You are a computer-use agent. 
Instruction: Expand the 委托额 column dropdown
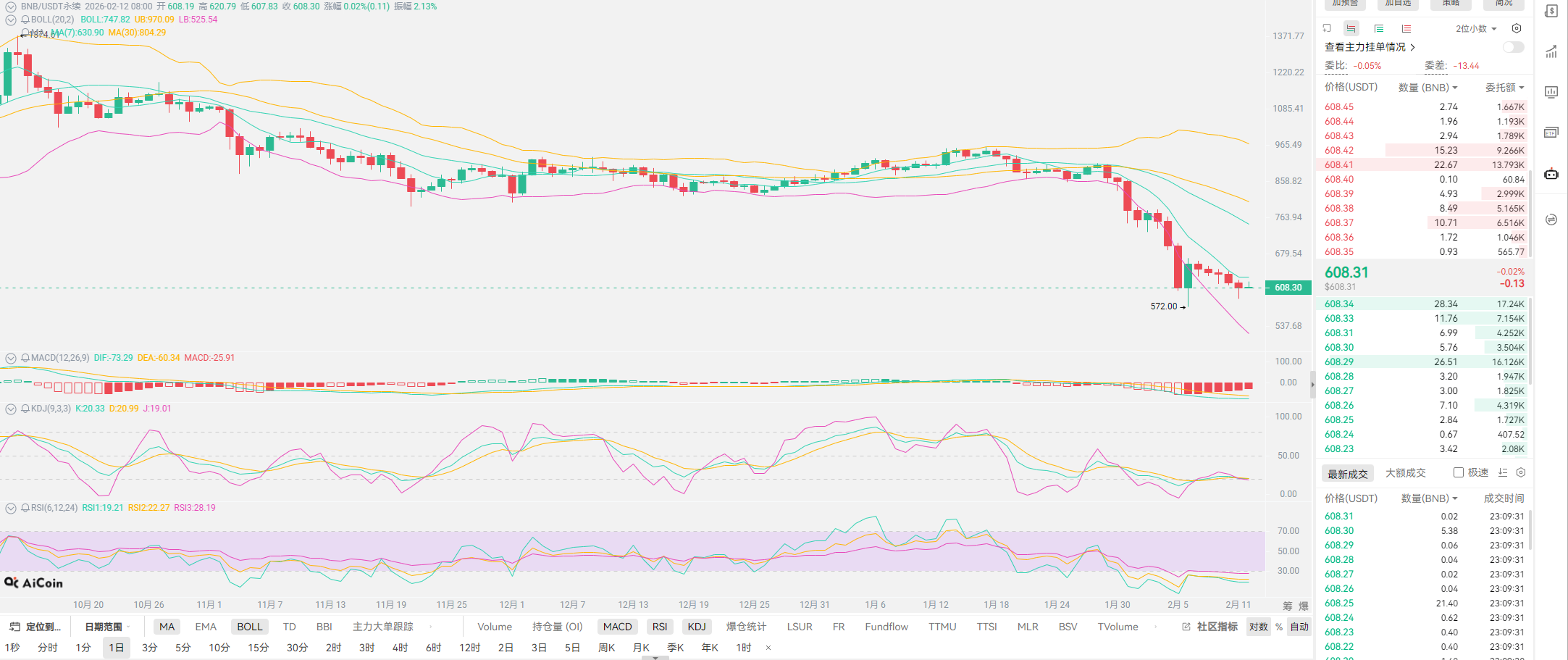[1505, 88]
